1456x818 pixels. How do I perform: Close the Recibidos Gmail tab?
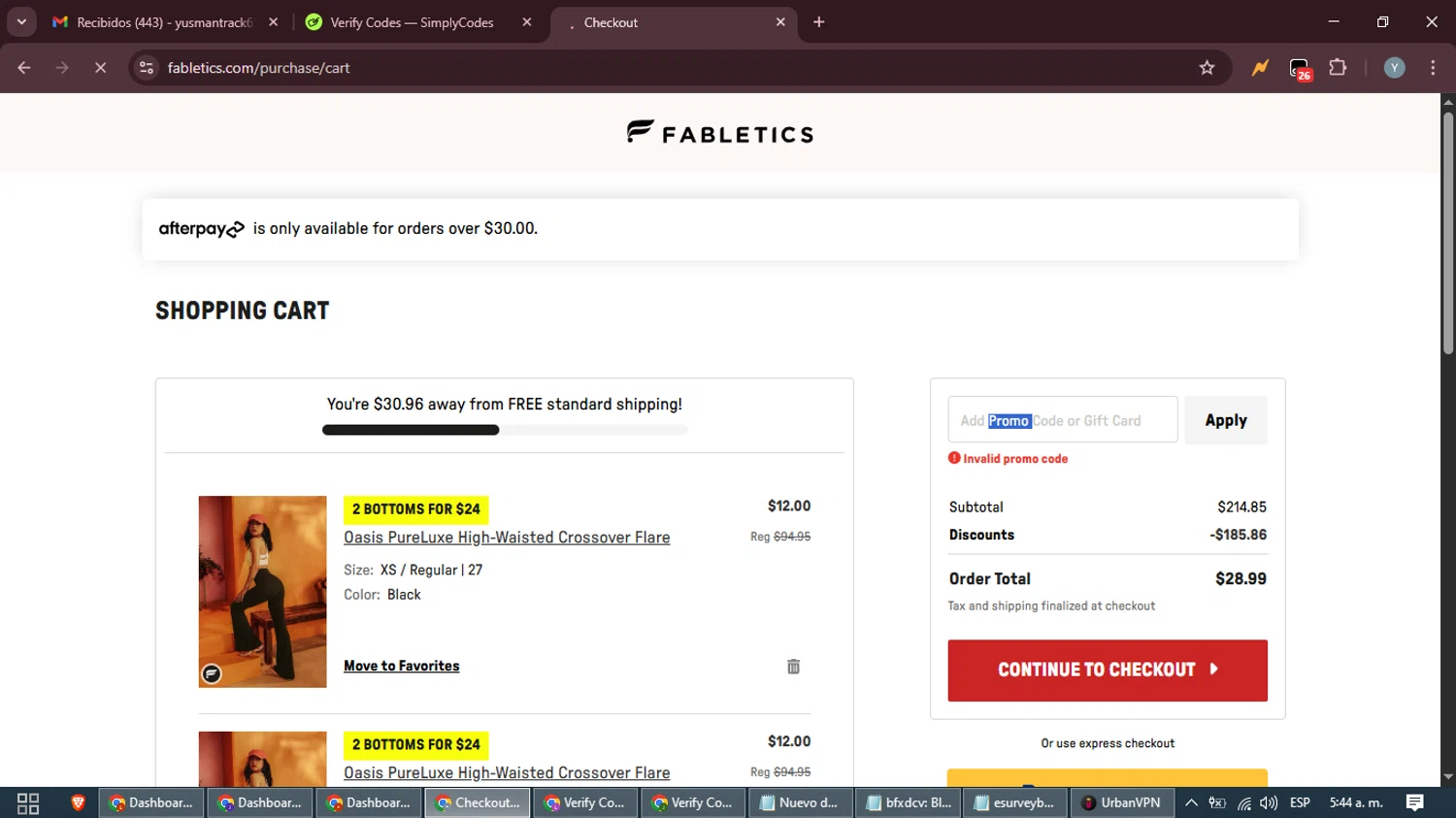[x=273, y=22]
